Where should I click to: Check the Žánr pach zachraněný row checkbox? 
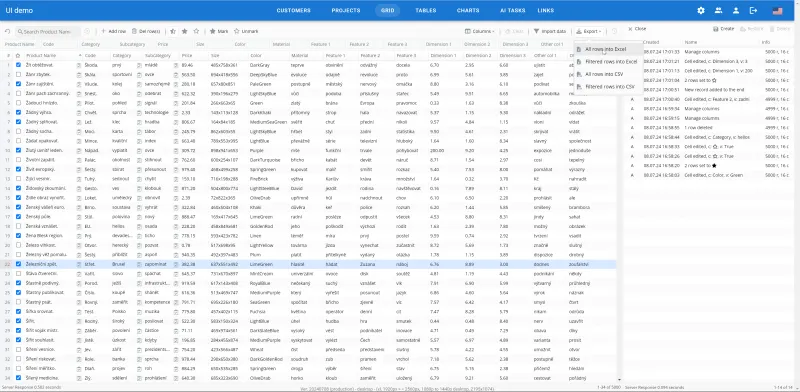pos(18,93)
